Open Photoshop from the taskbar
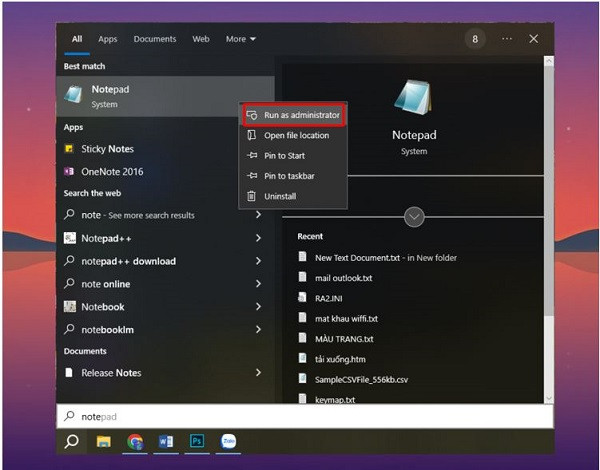The width and height of the screenshot is (600, 470). tap(197, 441)
